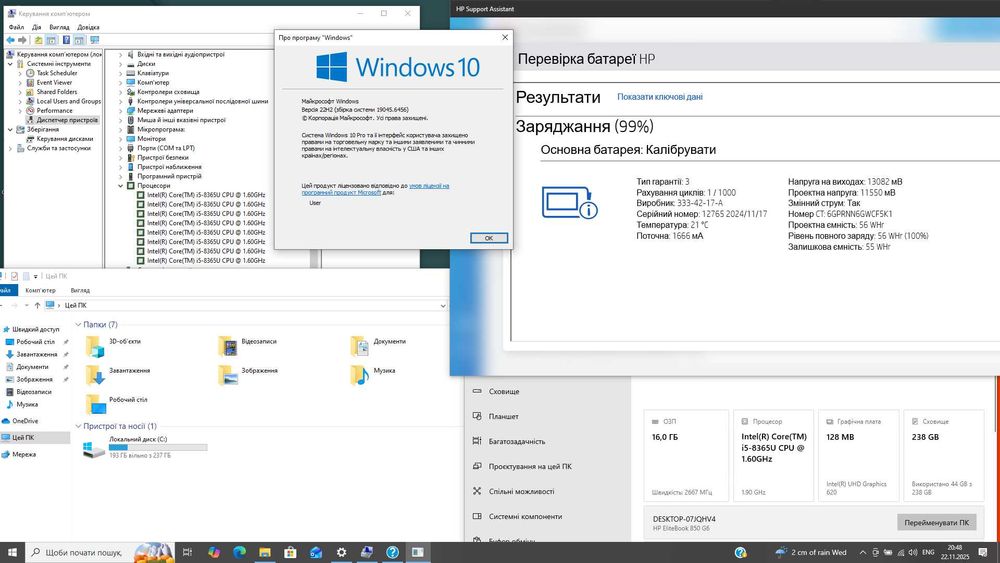Click the Up one level folder icon in Computer Management
The height and width of the screenshot is (563, 1000).
[x=38, y=40]
